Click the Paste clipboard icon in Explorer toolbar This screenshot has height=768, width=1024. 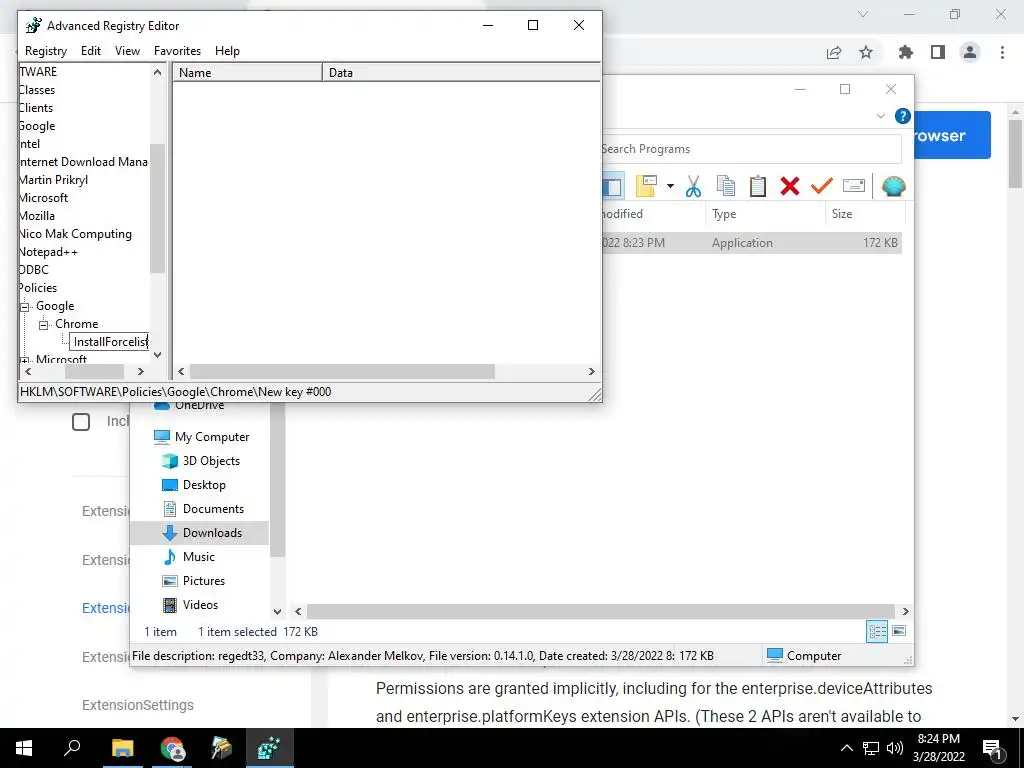[758, 187]
